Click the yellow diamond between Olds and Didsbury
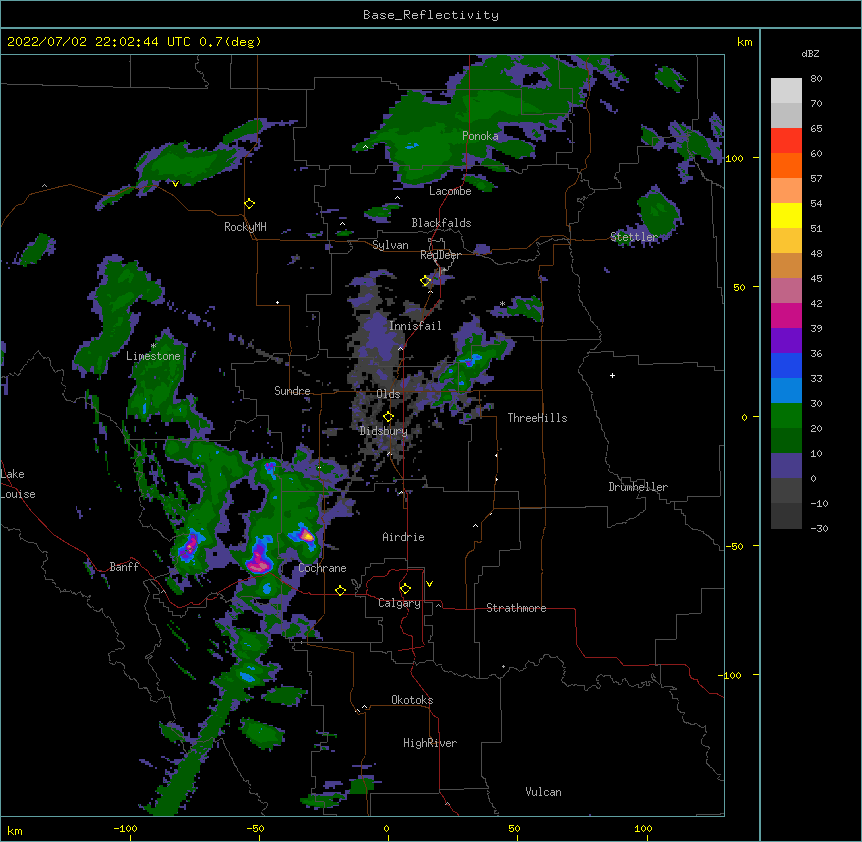Viewport: 862px width, 842px height. pos(388,417)
